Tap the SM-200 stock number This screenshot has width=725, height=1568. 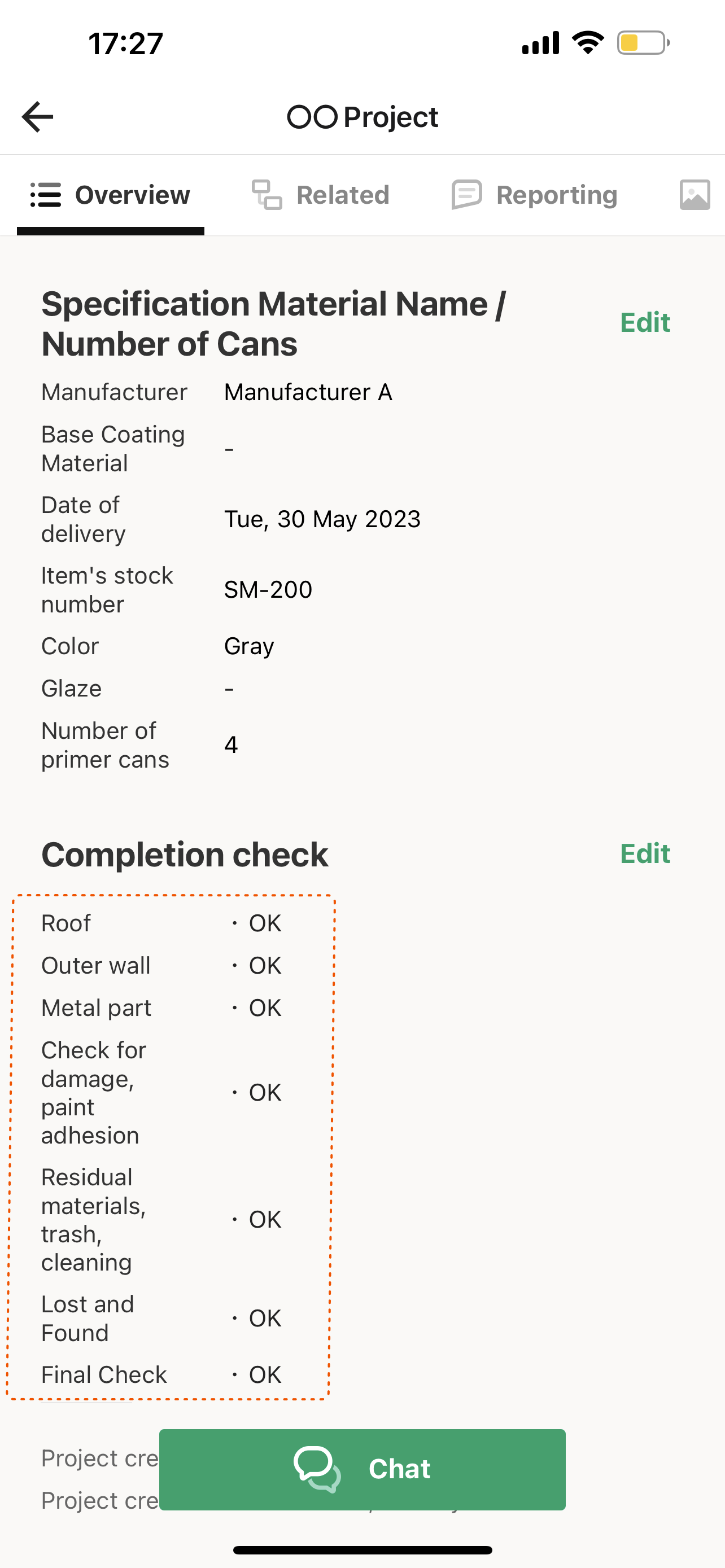(x=268, y=590)
